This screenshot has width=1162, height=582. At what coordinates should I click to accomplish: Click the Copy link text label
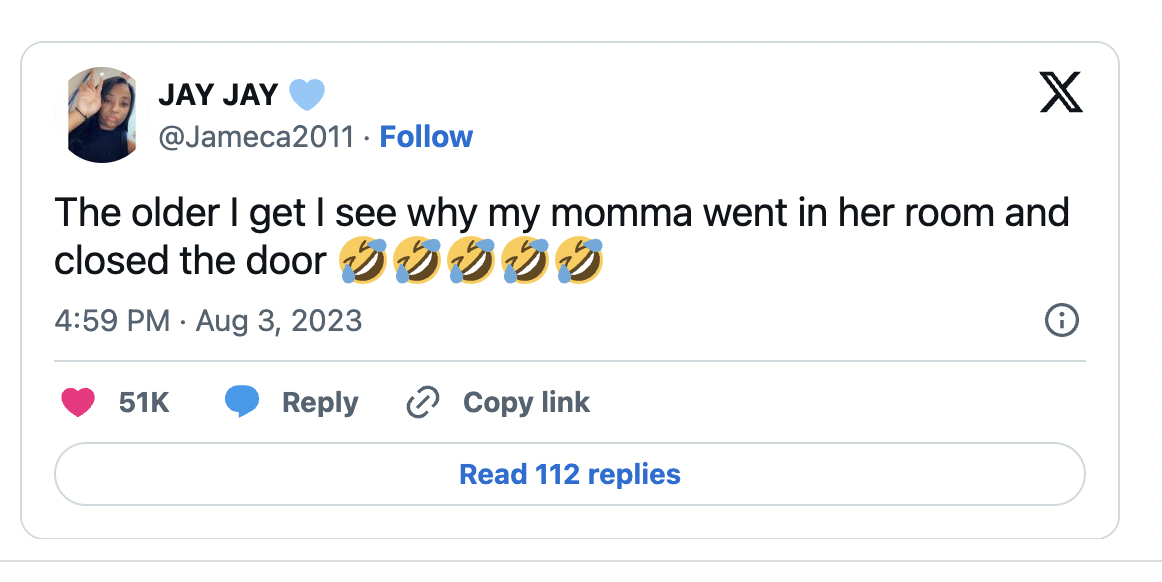click(x=526, y=403)
